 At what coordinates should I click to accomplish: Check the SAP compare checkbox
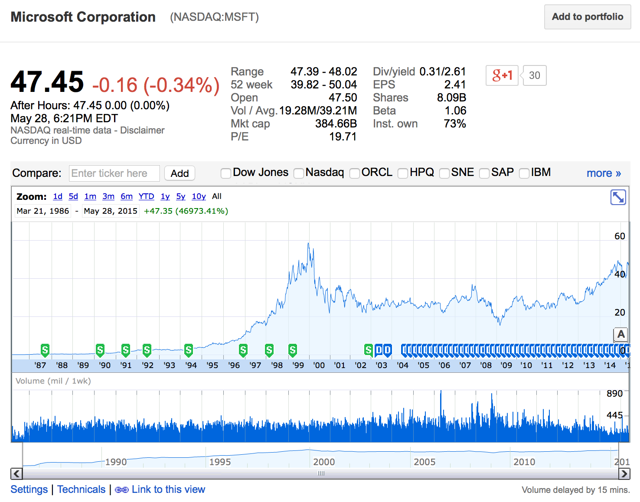pos(484,173)
